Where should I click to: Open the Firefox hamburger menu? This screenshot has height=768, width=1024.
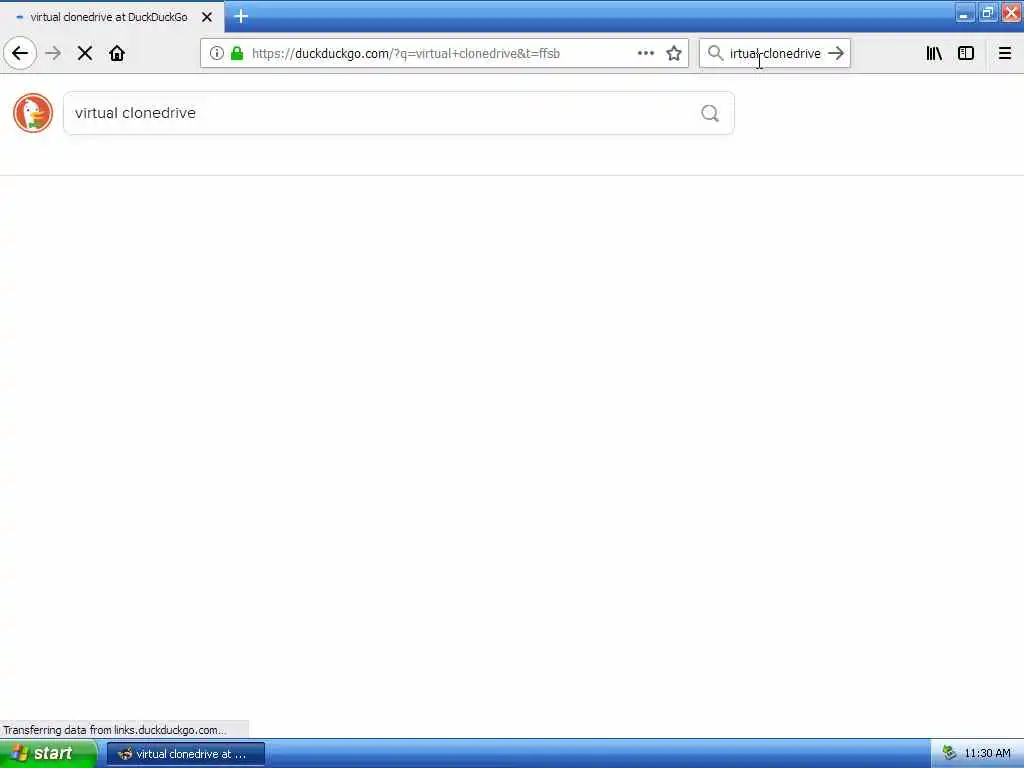[x=1005, y=54]
